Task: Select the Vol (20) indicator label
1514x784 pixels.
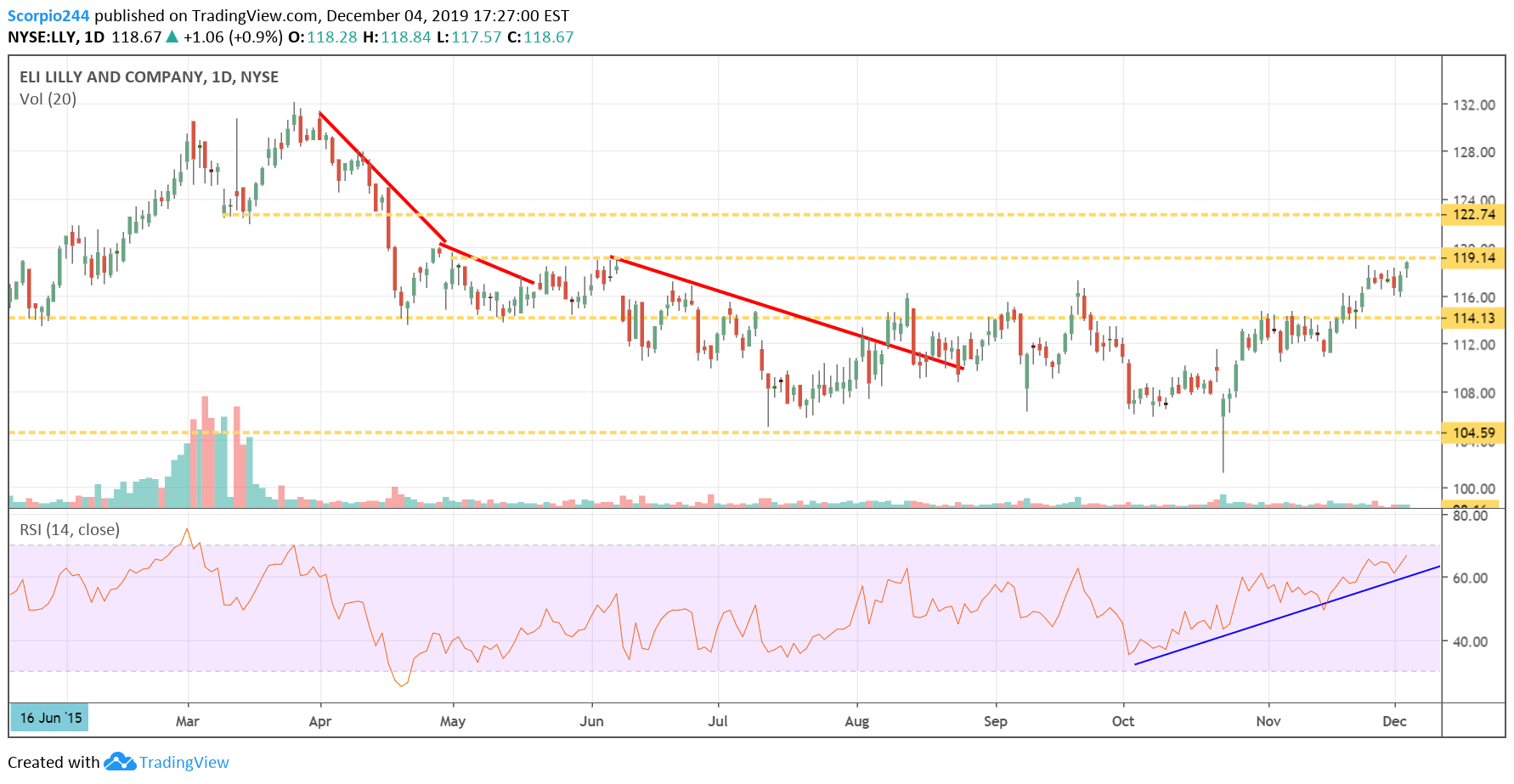Action: (48, 99)
